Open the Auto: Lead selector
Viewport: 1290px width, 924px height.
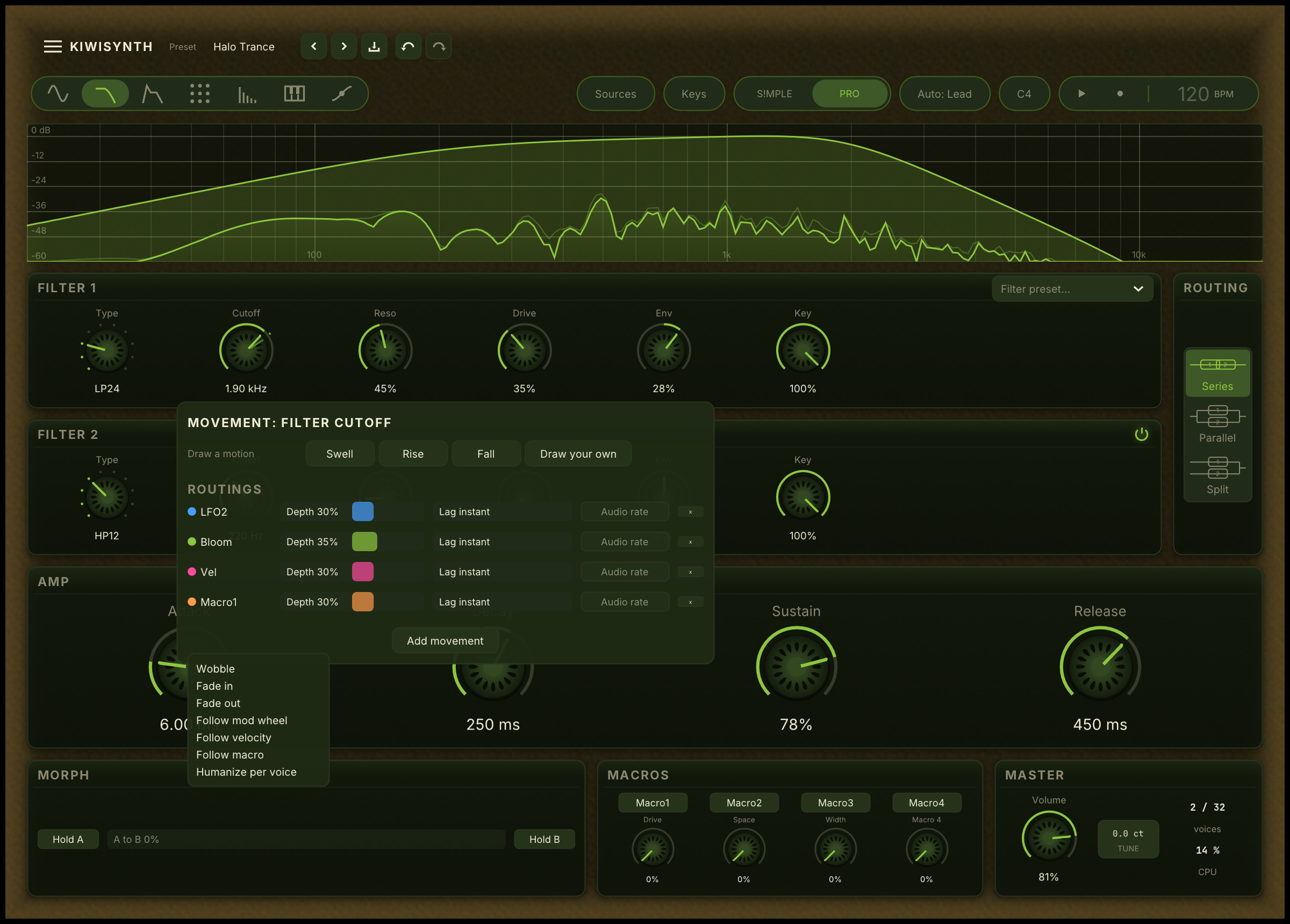tap(944, 94)
